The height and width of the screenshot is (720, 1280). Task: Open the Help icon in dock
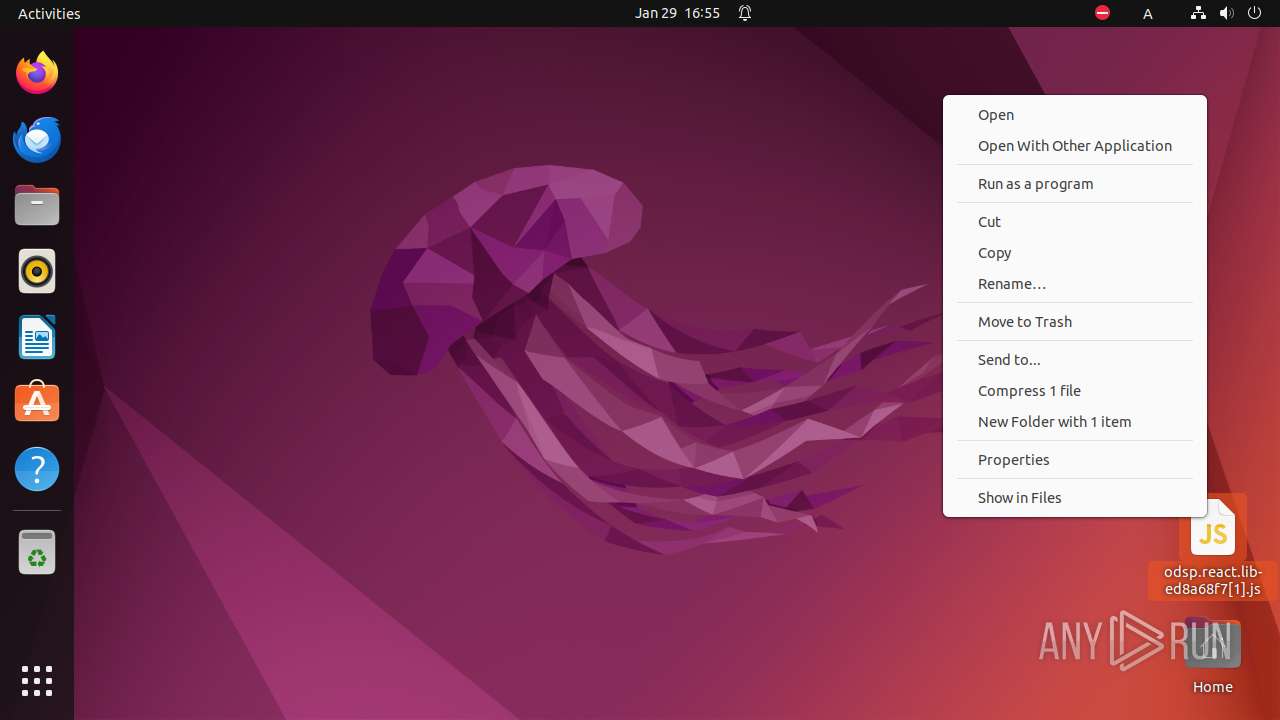(x=37, y=469)
